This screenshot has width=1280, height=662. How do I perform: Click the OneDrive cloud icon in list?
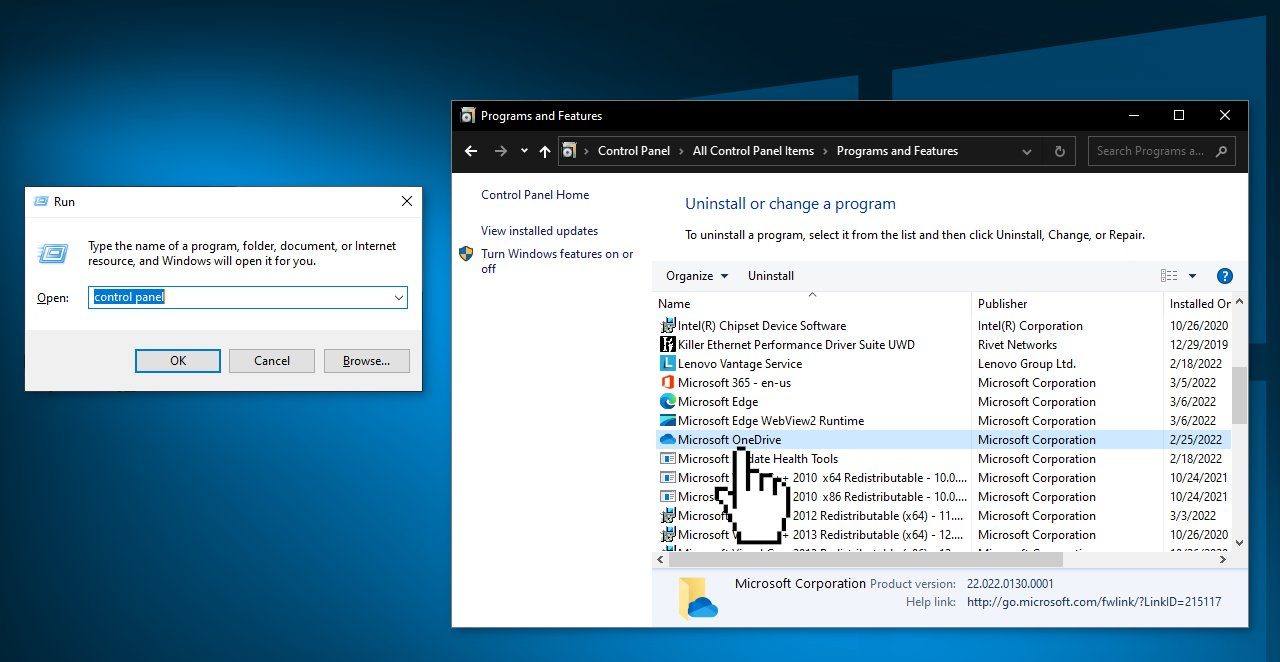[668, 440]
